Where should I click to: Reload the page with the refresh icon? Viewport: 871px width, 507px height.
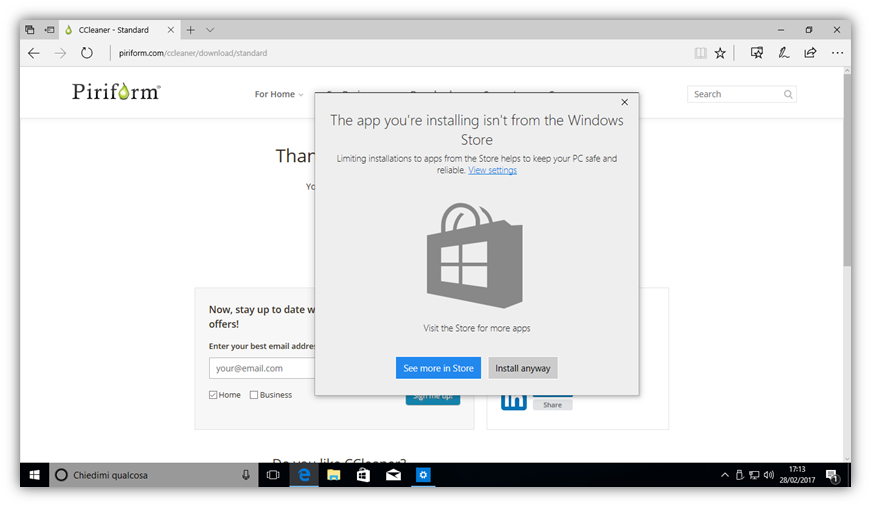(87, 53)
